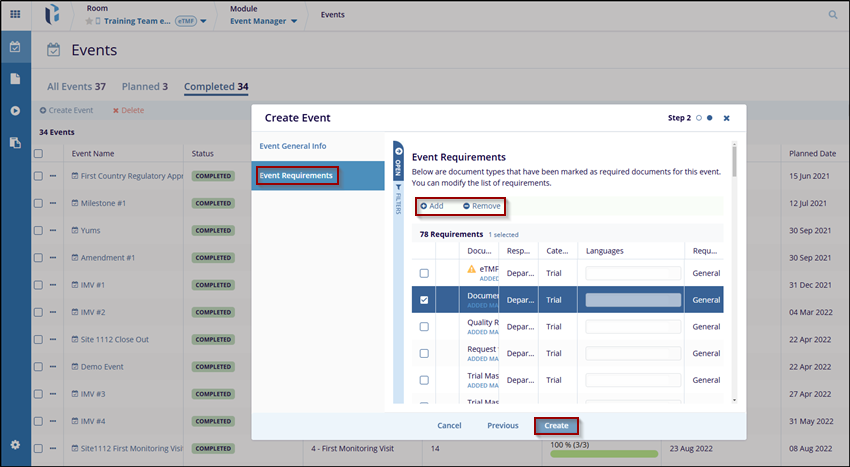The height and width of the screenshot is (467, 850).
Task: Open the app launcher grid icon
Action: [15, 14]
